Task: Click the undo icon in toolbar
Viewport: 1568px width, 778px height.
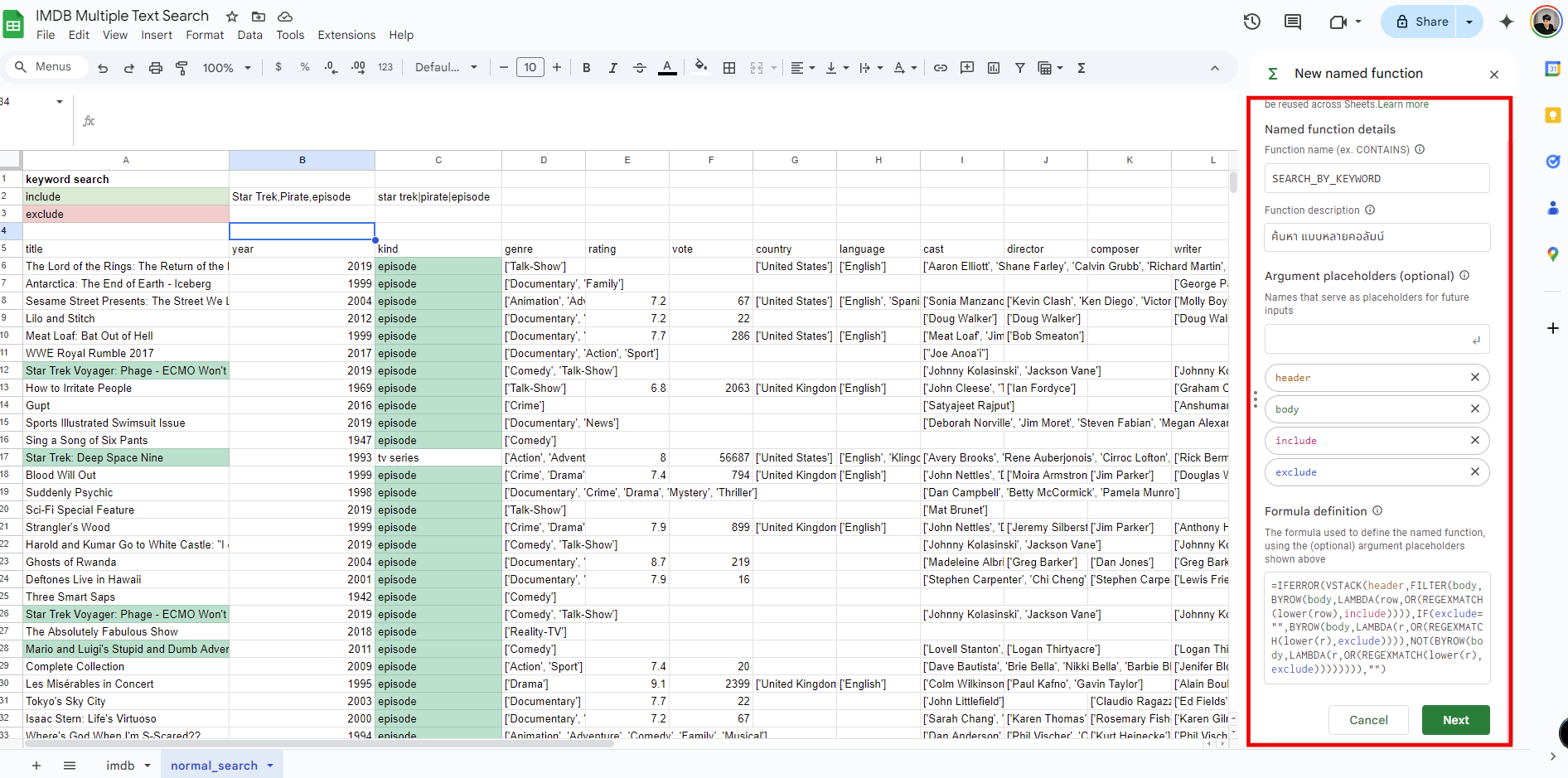Action: (103, 68)
